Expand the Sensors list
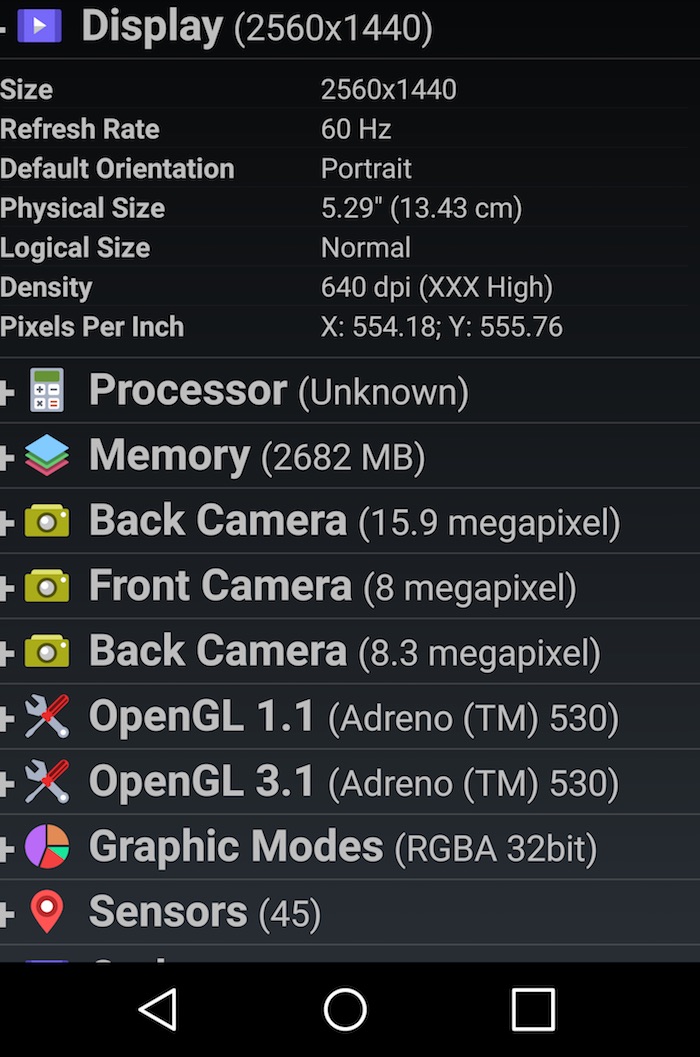 click(8, 912)
